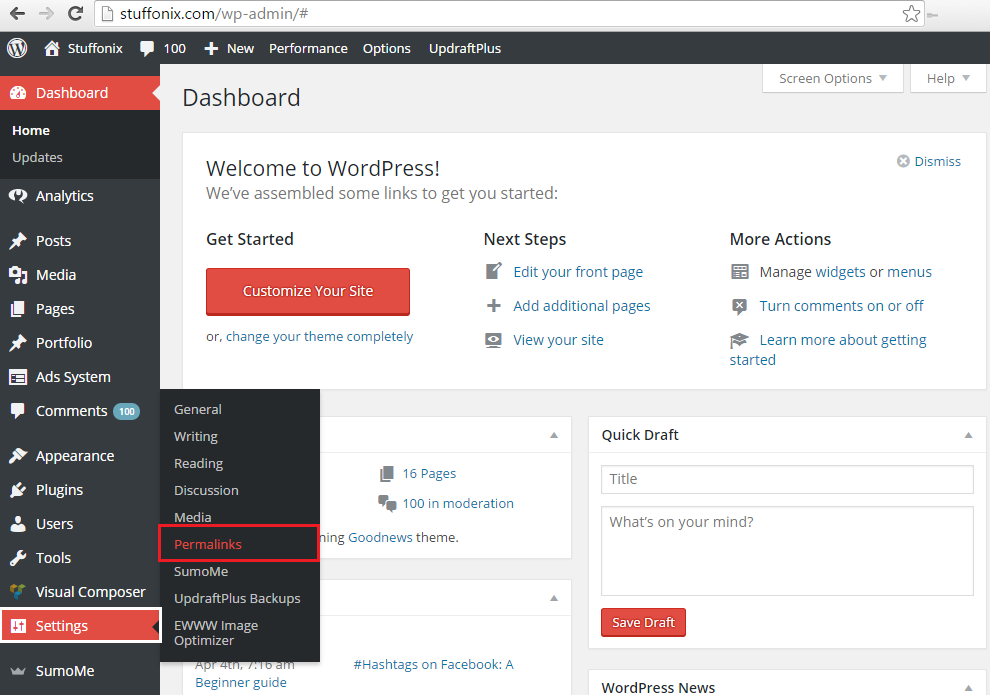This screenshot has height=695, width=990.
Task: Open Writing settings submenu item
Action: 196,436
